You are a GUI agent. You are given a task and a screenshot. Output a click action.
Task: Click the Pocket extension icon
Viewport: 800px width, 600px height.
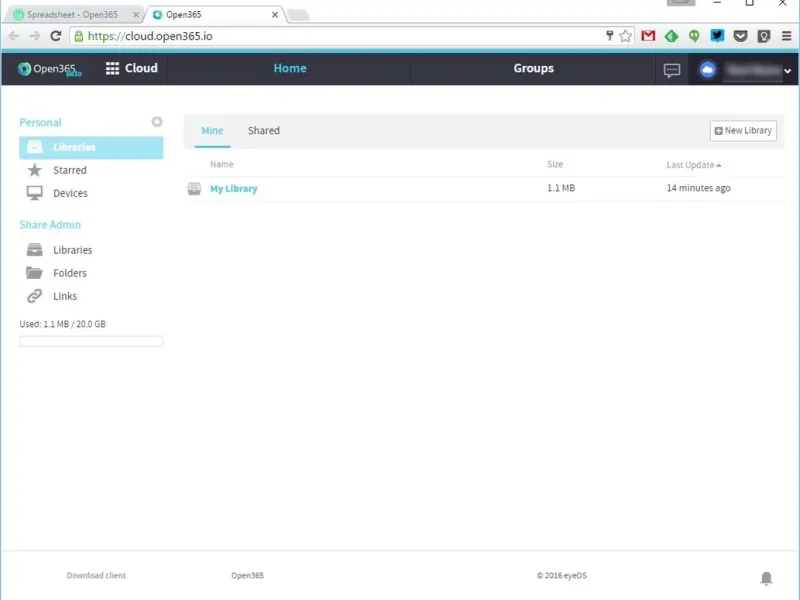coord(740,36)
